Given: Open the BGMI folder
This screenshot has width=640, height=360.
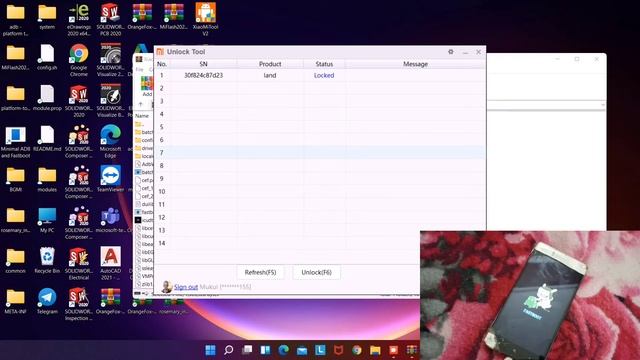Looking at the screenshot, I should (x=16, y=179).
